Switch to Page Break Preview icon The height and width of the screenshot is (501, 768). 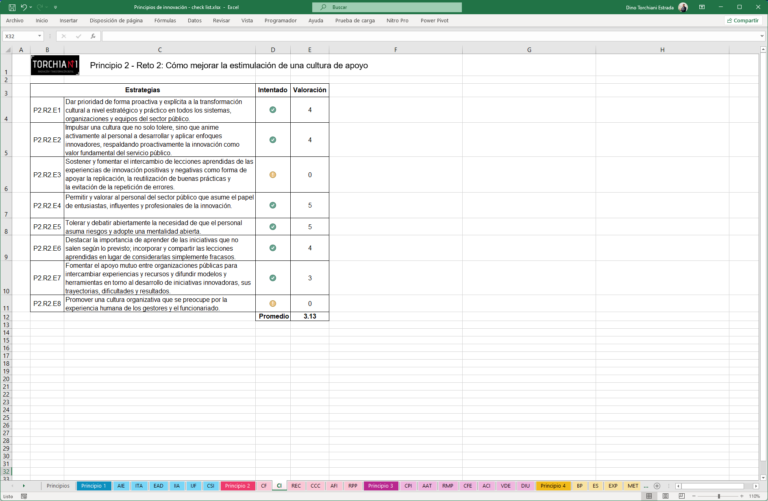[681, 496]
